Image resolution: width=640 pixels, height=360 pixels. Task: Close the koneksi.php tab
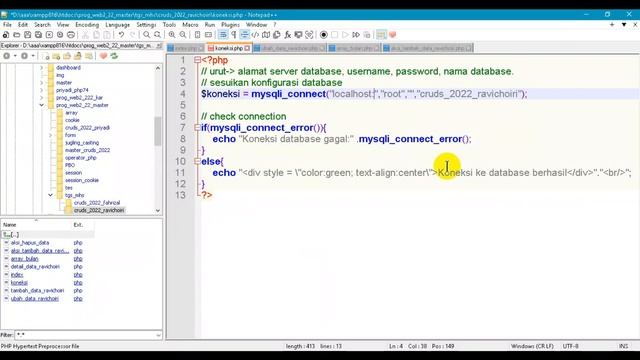(247, 48)
